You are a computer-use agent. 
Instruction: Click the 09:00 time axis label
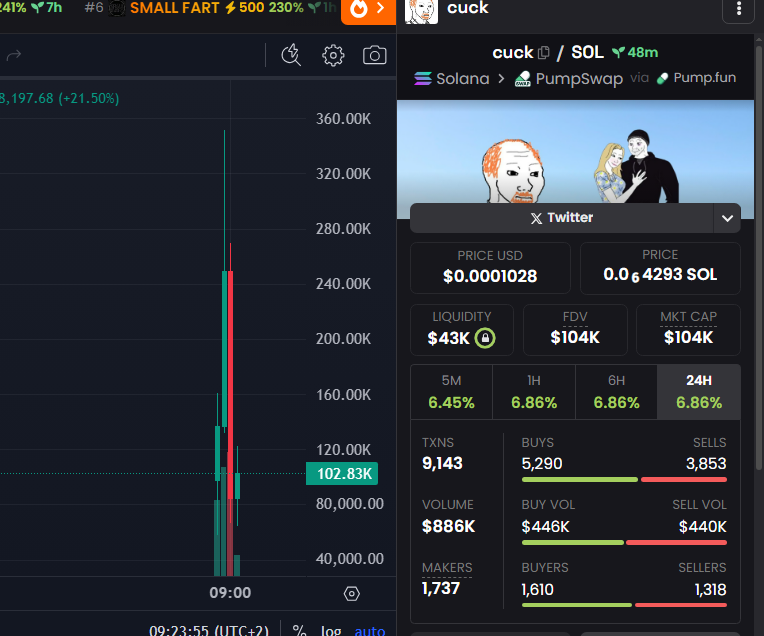click(x=230, y=593)
